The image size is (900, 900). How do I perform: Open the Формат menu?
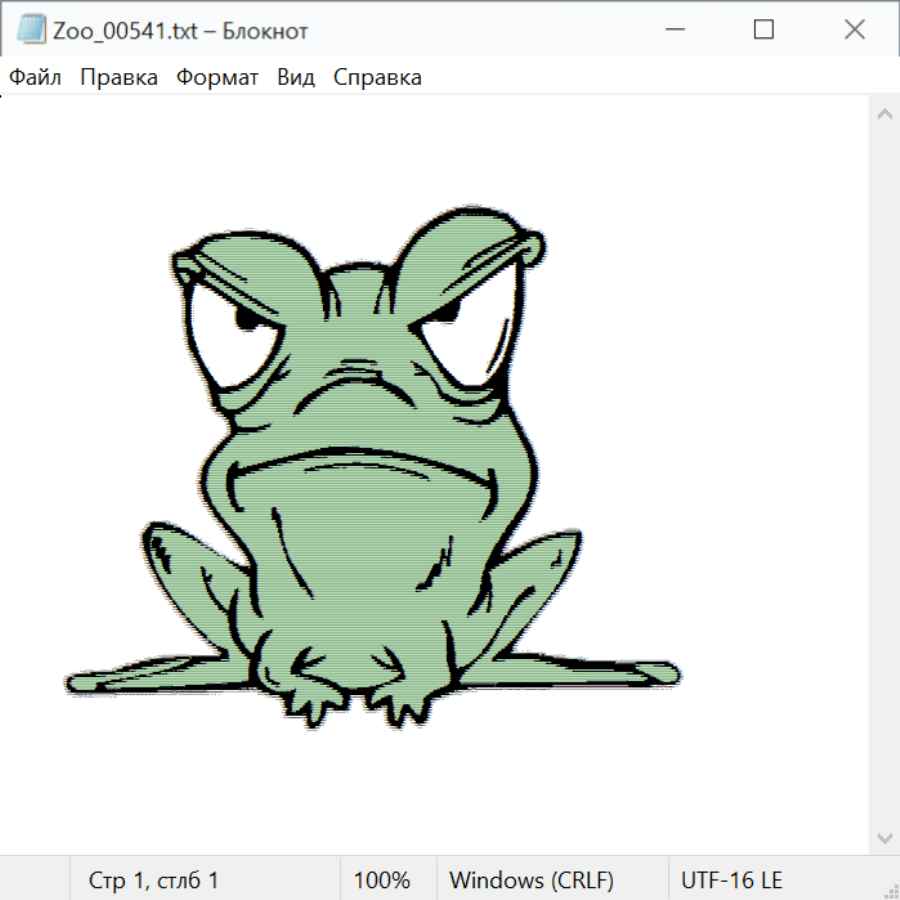(217, 78)
